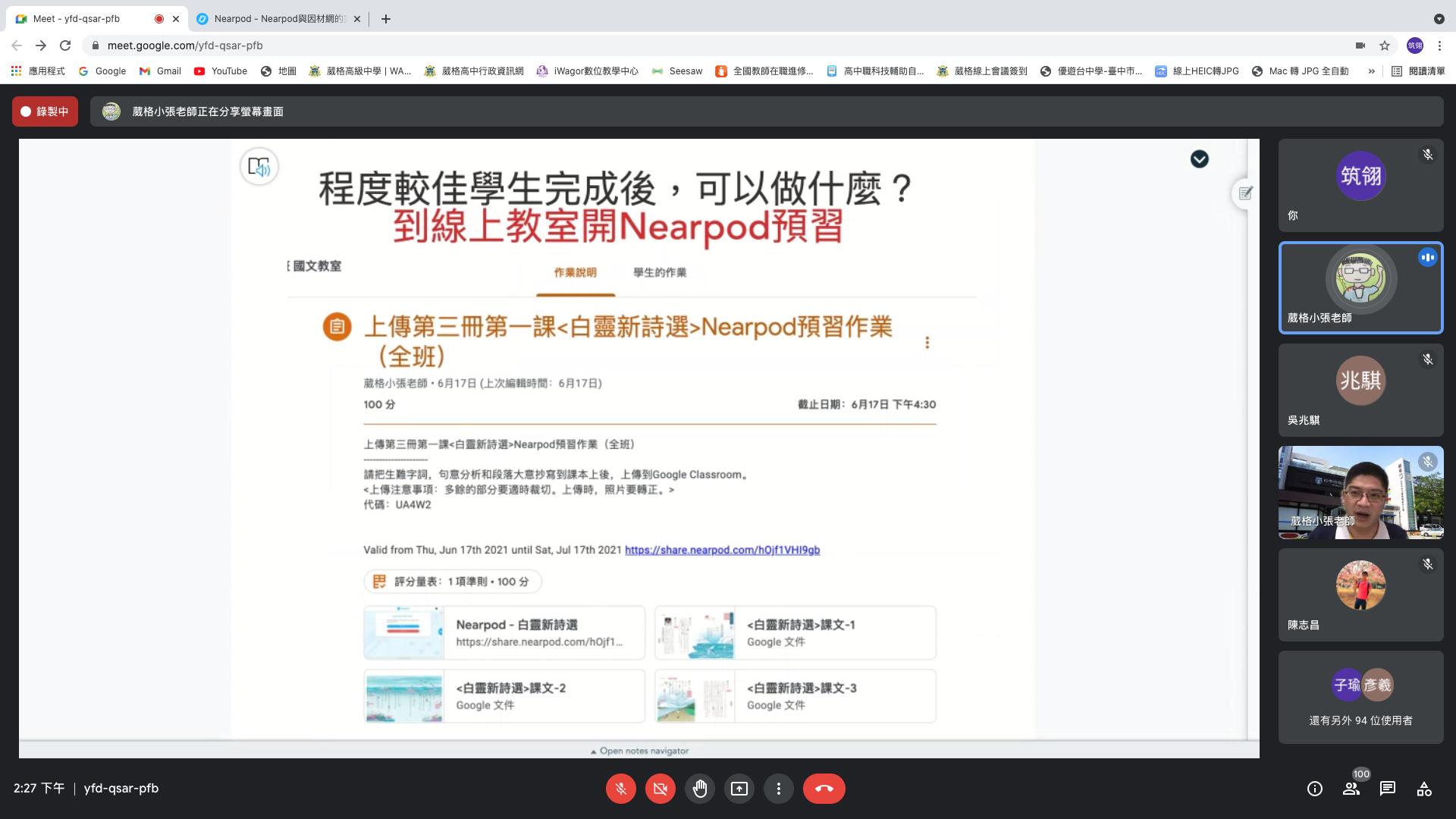The width and height of the screenshot is (1456, 819).
Task: Toggle the microphone mute button
Action: click(x=620, y=789)
